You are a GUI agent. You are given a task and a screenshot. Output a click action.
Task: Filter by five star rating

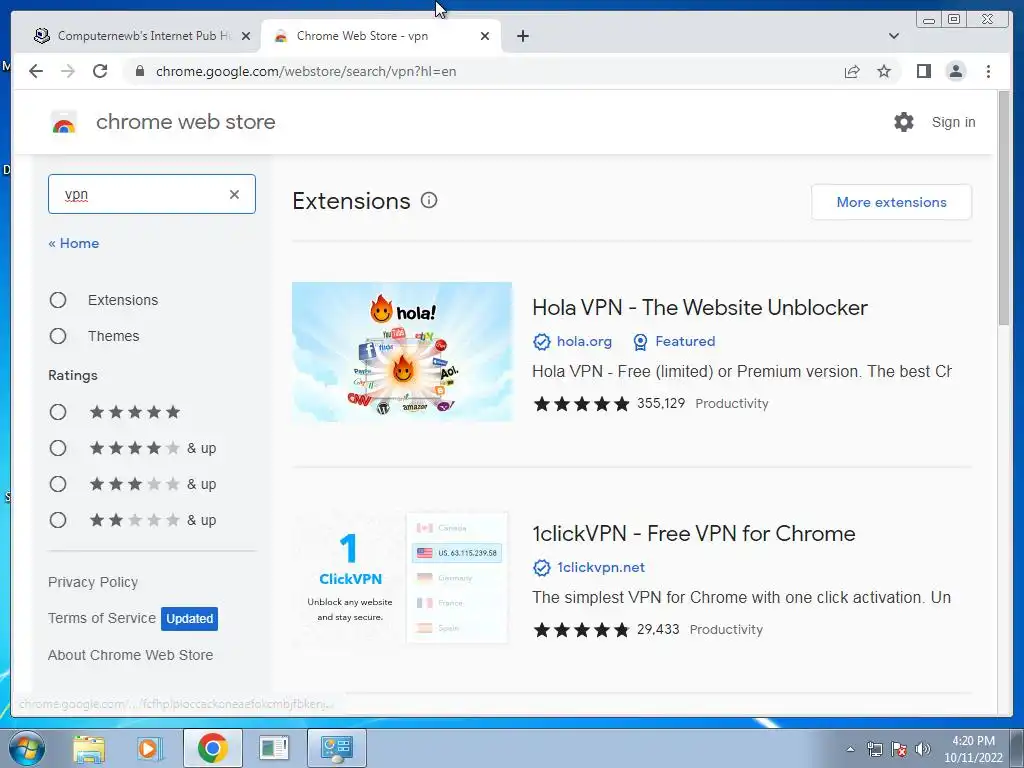coord(58,412)
